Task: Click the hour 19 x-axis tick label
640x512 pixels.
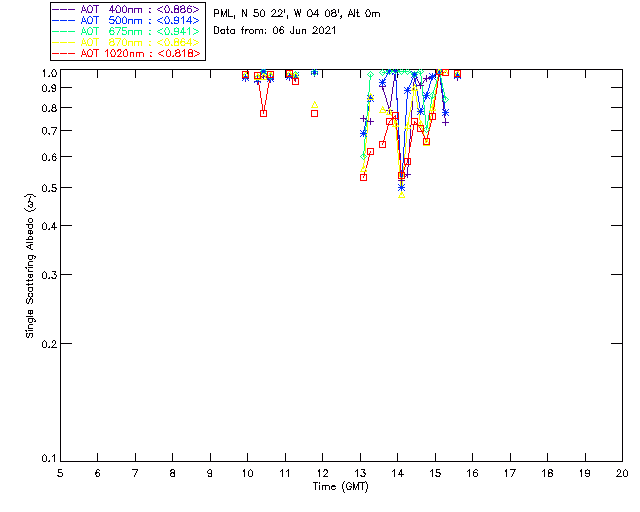Action: point(585,473)
